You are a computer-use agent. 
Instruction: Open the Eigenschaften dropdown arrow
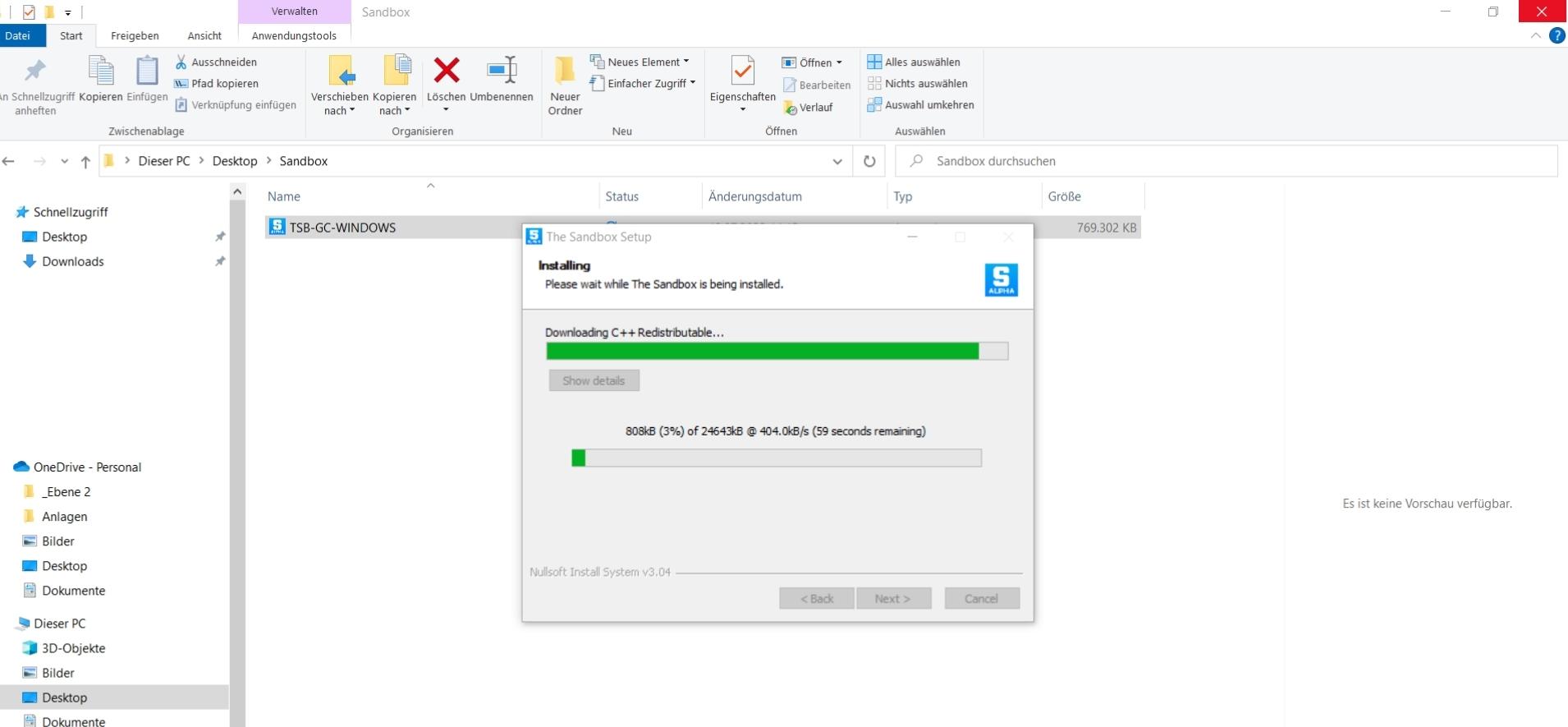pyautogui.click(x=743, y=109)
